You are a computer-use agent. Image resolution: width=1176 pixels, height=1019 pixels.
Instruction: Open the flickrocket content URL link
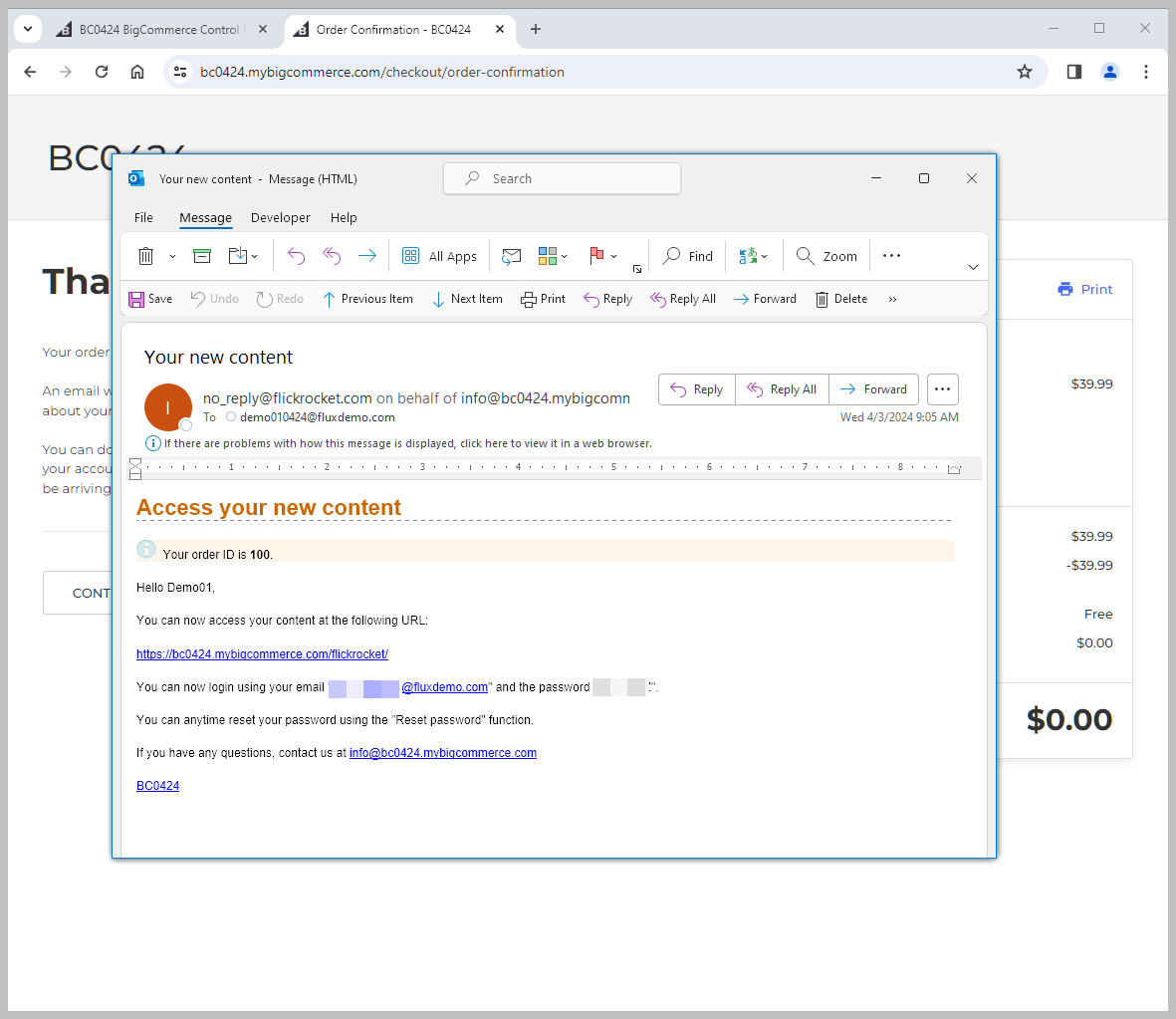coord(262,654)
